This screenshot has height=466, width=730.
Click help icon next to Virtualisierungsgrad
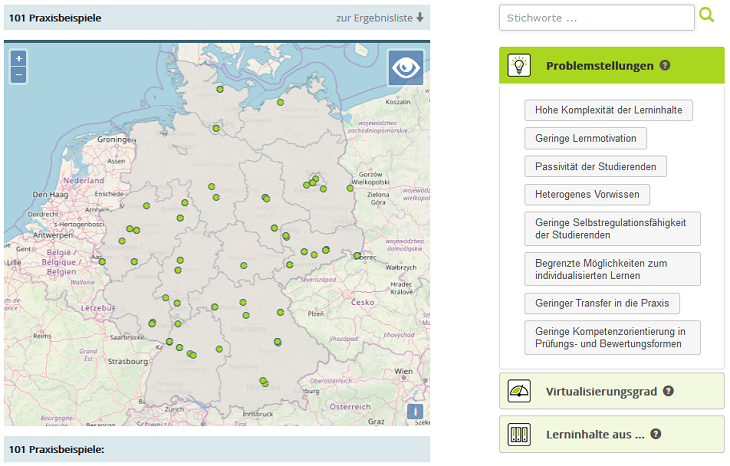point(668,391)
